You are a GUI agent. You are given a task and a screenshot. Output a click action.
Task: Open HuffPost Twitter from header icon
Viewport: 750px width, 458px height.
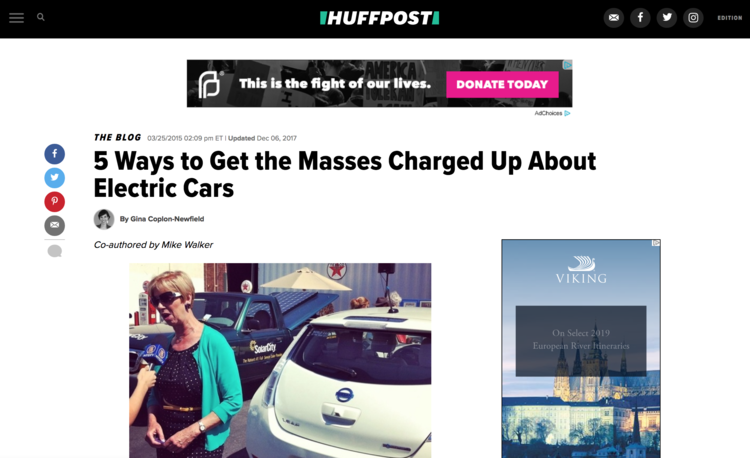pos(667,18)
